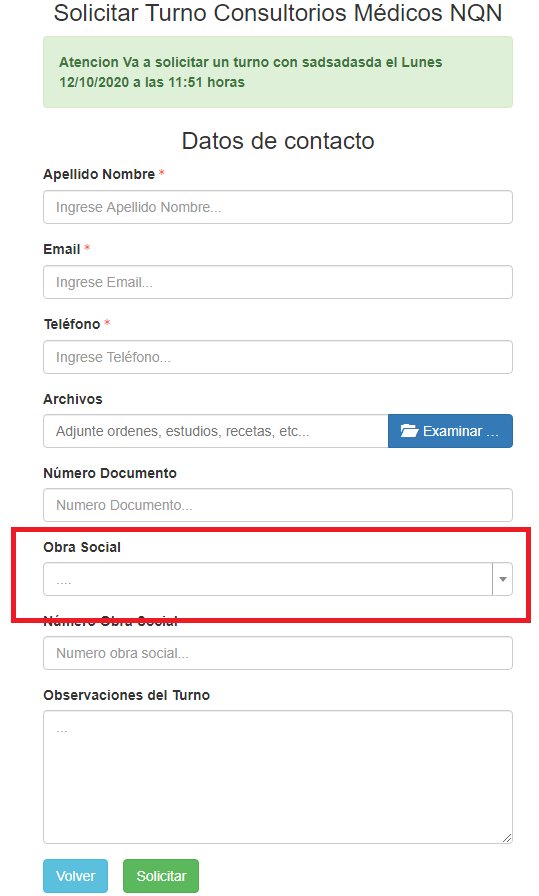Click the Obra Social label
Screen dimensions: 539x896
click(x=82, y=547)
